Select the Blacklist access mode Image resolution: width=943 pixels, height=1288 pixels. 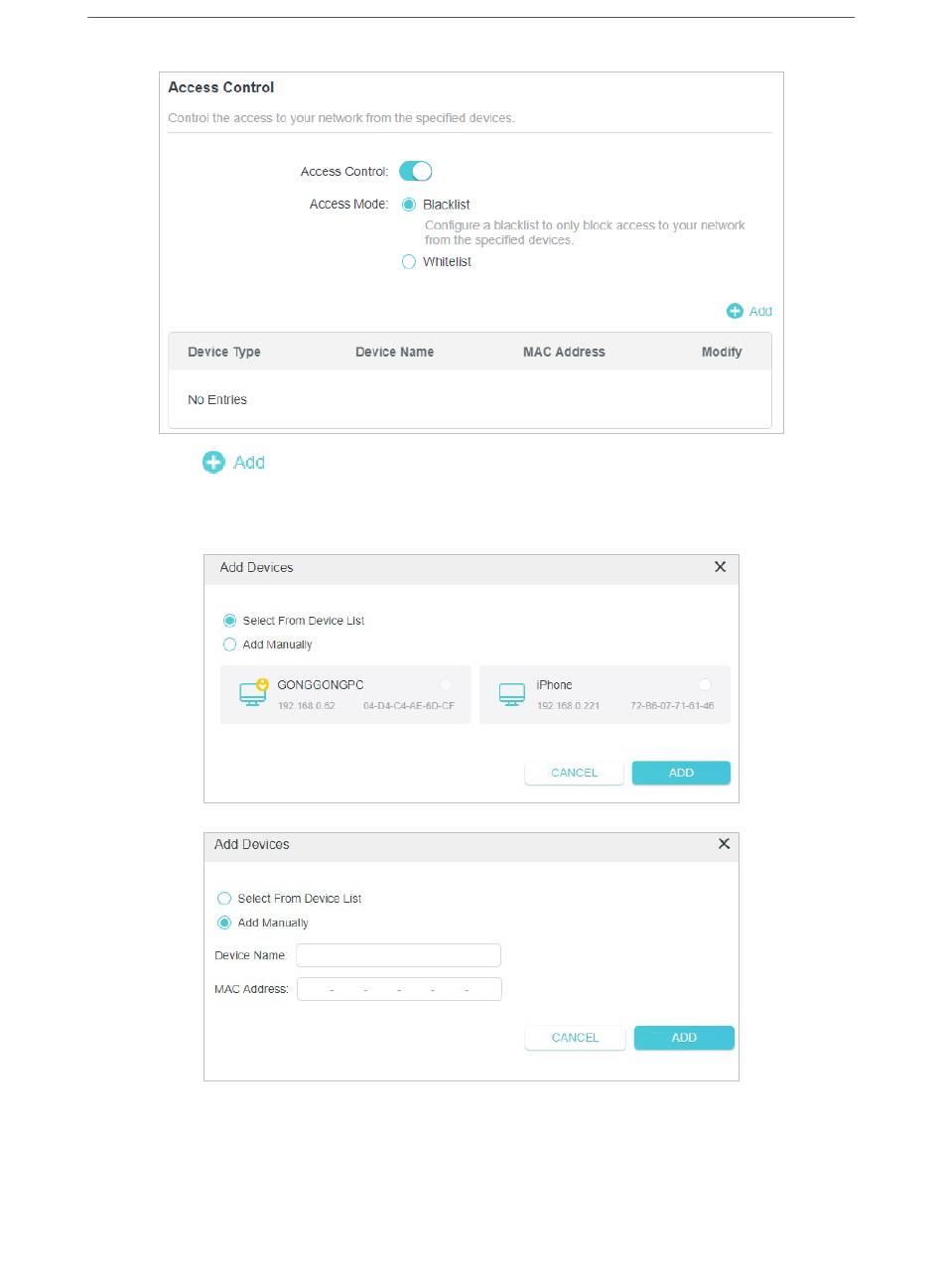coord(408,205)
